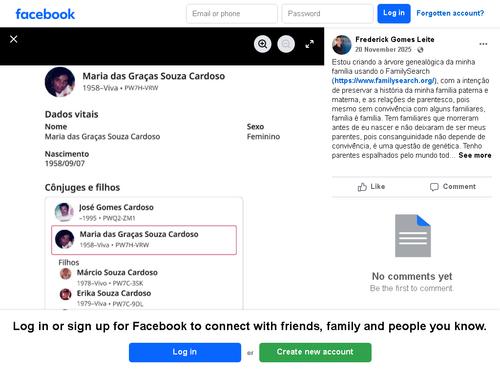Click José Gomes Cardoso's avatar photo
The width and height of the screenshot is (500, 375).
click(64, 212)
